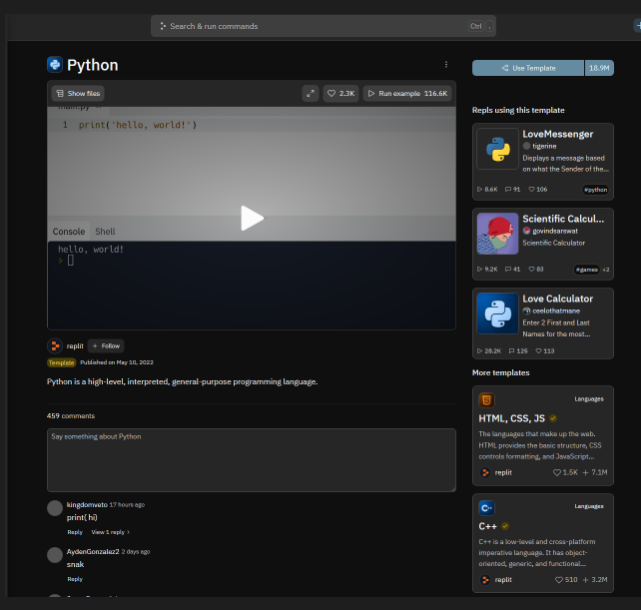
Task: Click the Languages tag on HTML card
Action: [x=589, y=399]
